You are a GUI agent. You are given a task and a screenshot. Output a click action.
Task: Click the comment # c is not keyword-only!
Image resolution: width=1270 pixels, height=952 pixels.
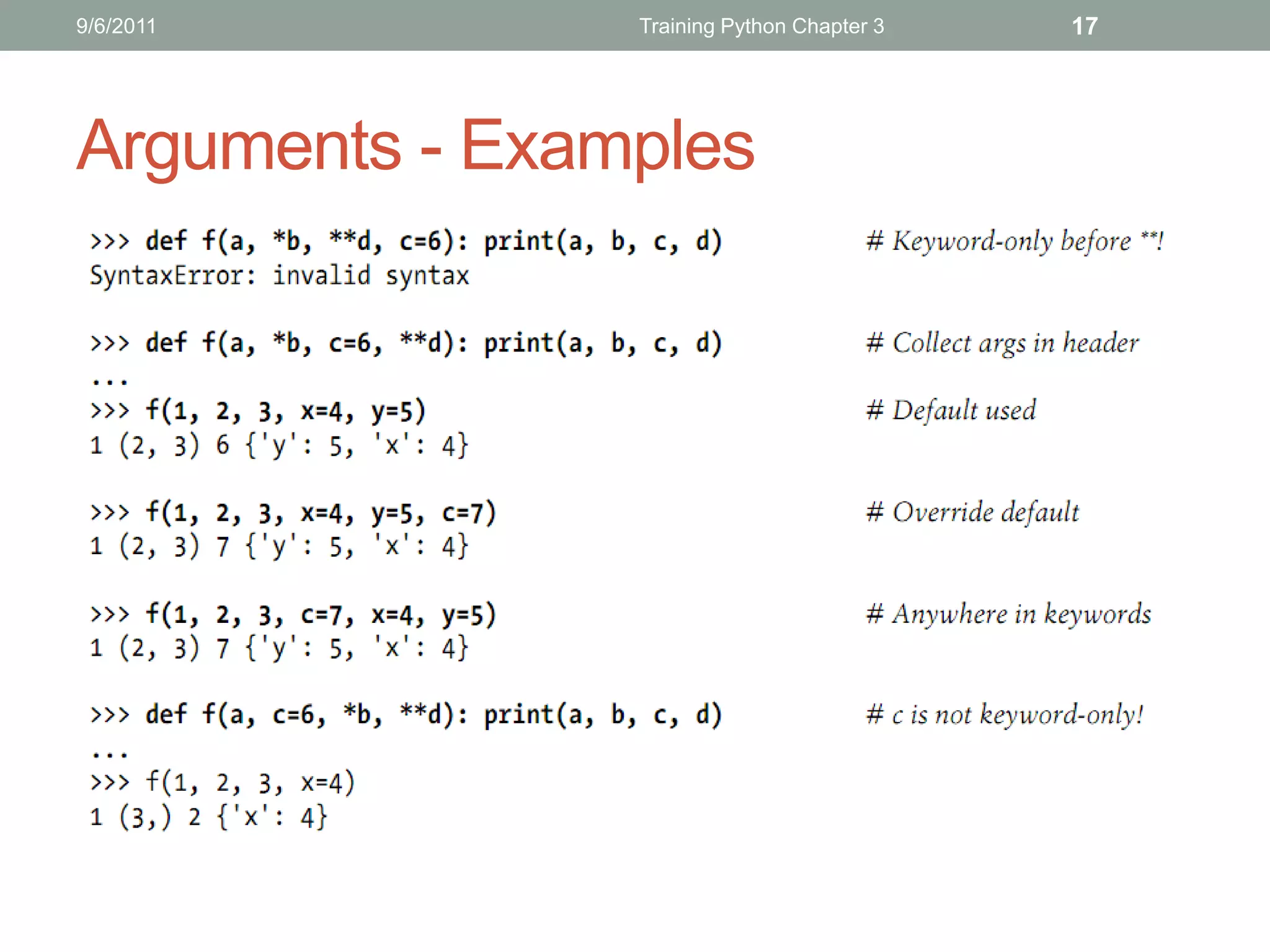[x=1005, y=715]
